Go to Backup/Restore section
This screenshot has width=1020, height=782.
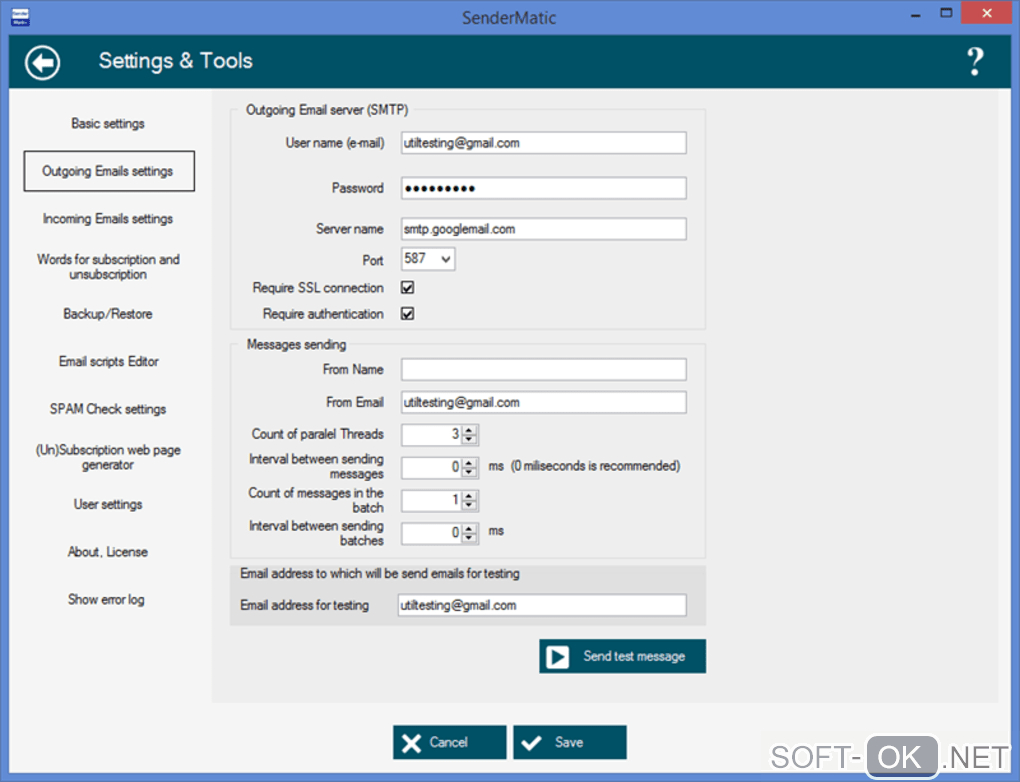[108, 314]
